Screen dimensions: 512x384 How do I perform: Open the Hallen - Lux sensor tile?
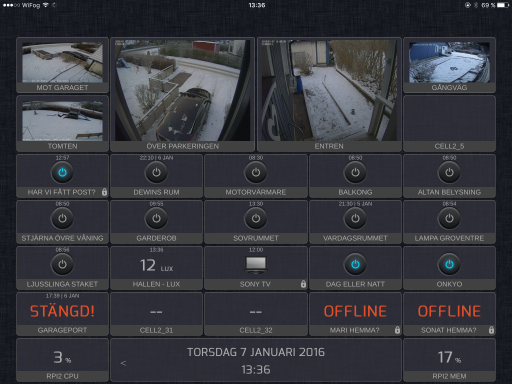[156, 268]
